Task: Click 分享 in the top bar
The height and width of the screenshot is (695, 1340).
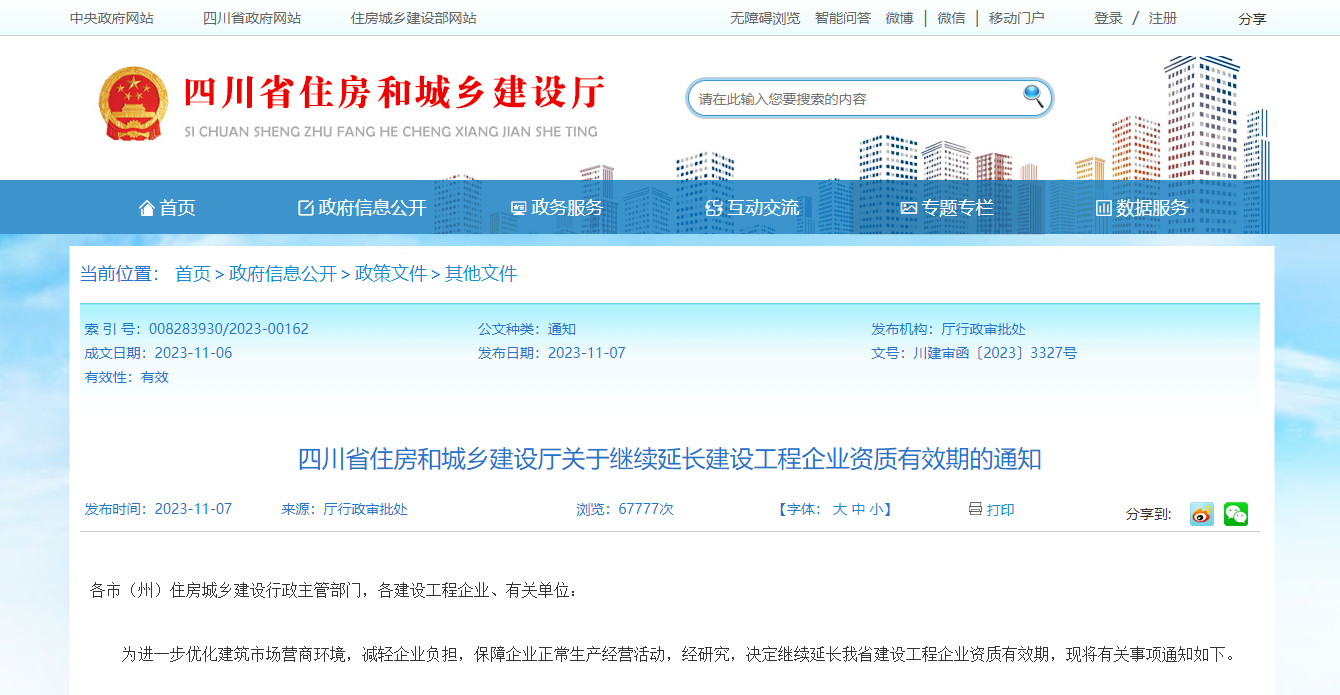Action: pos(1252,19)
